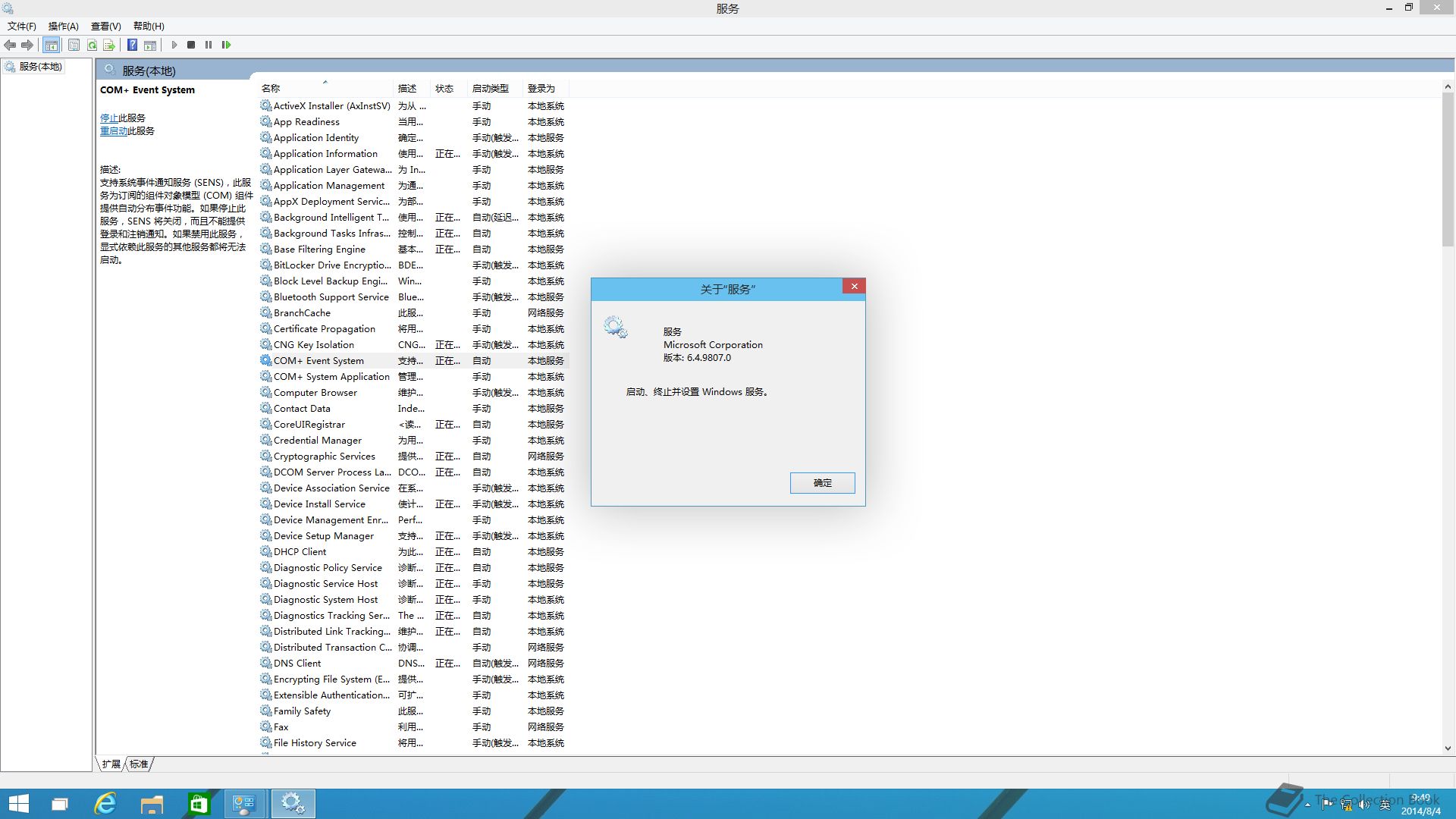This screenshot has width=1456, height=819.
Task: Open the 操作(A) menu
Action: click(64, 26)
